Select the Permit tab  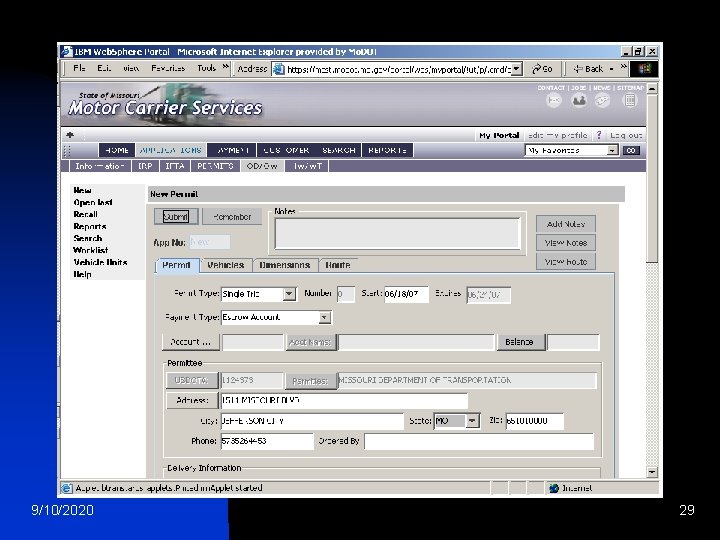click(176, 265)
